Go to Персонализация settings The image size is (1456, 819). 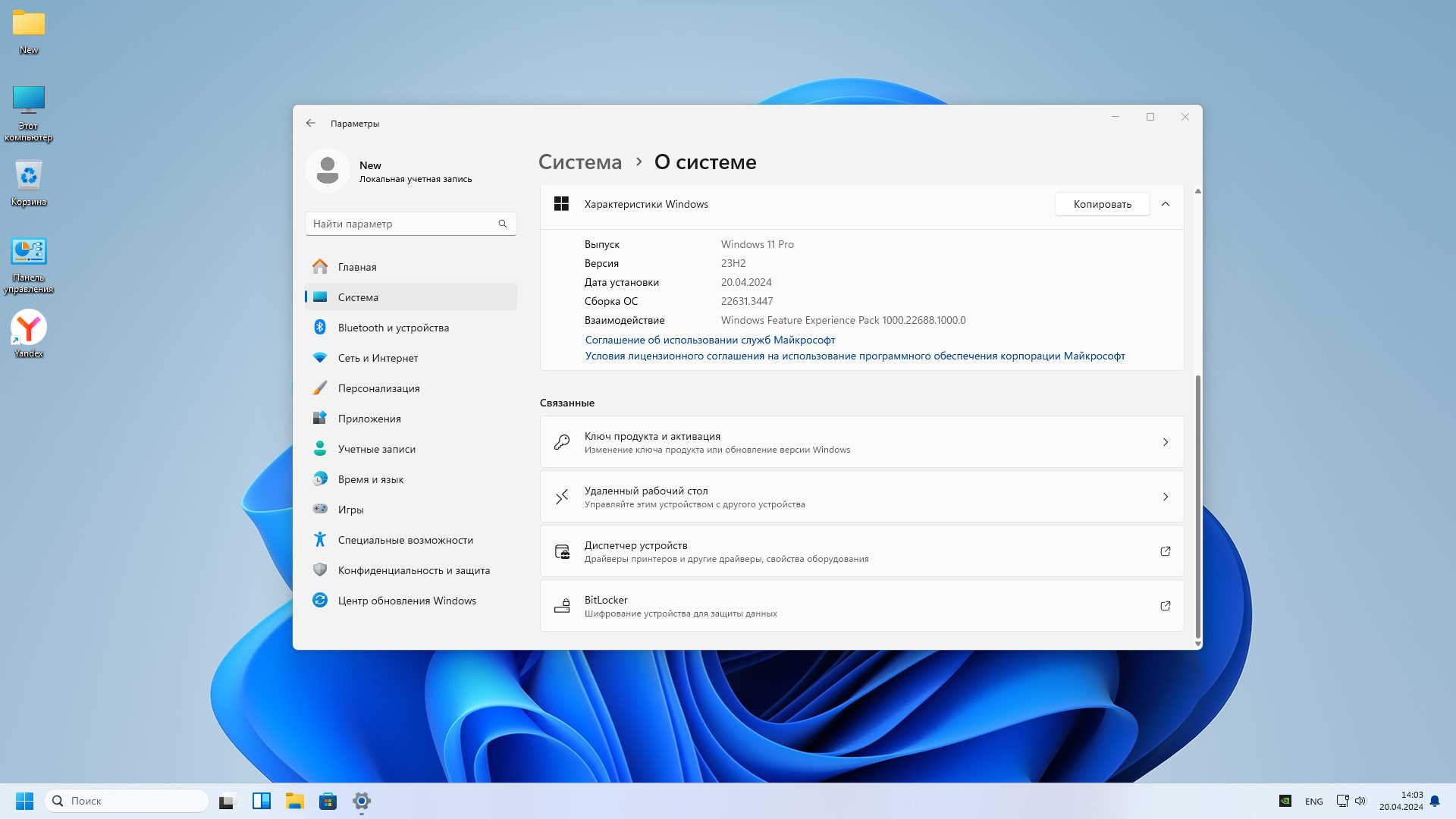pyautogui.click(x=378, y=388)
